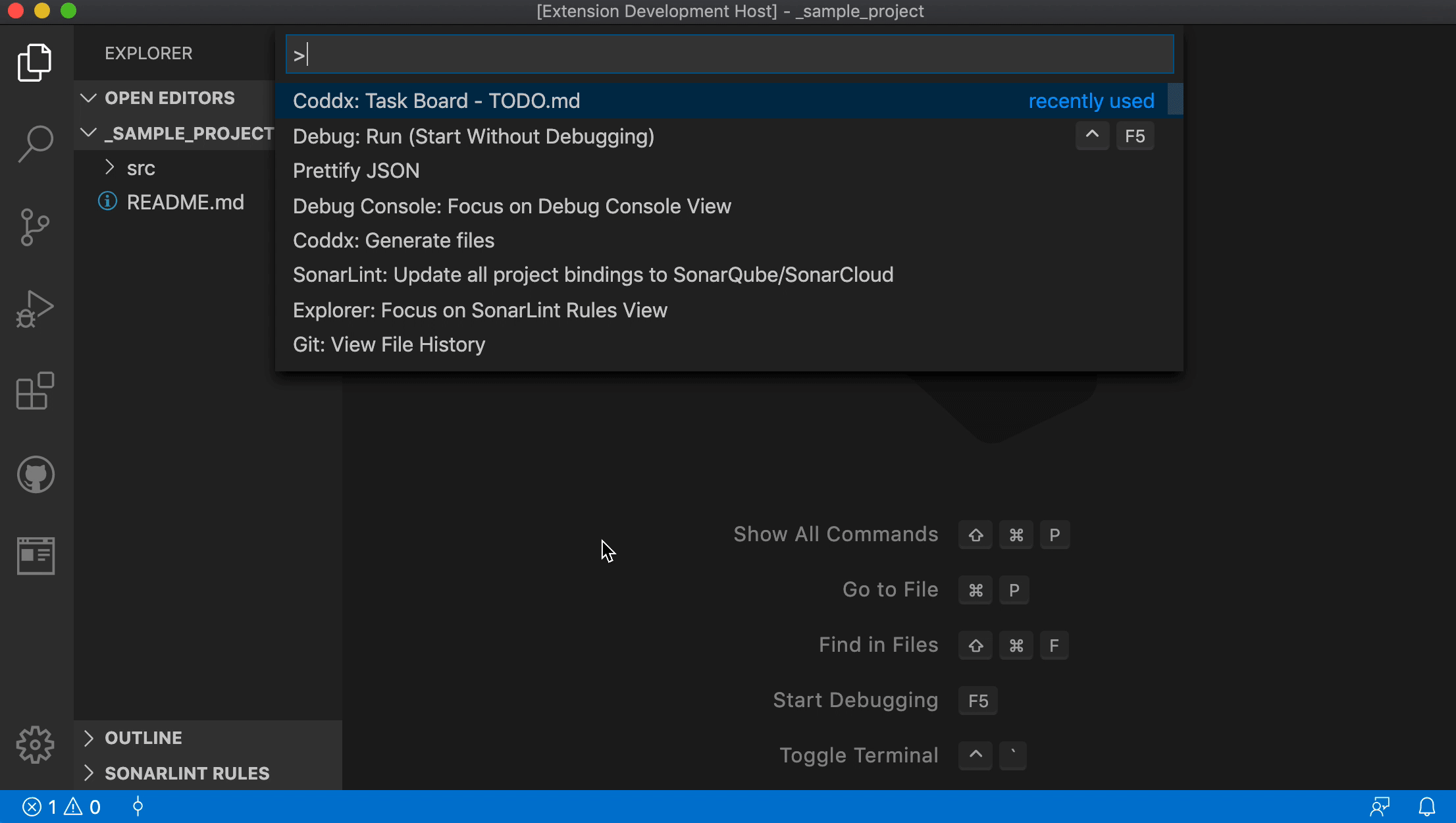
Task: Open the task board sidebar icon
Action: pyautogui.click(x=35, y=555)
